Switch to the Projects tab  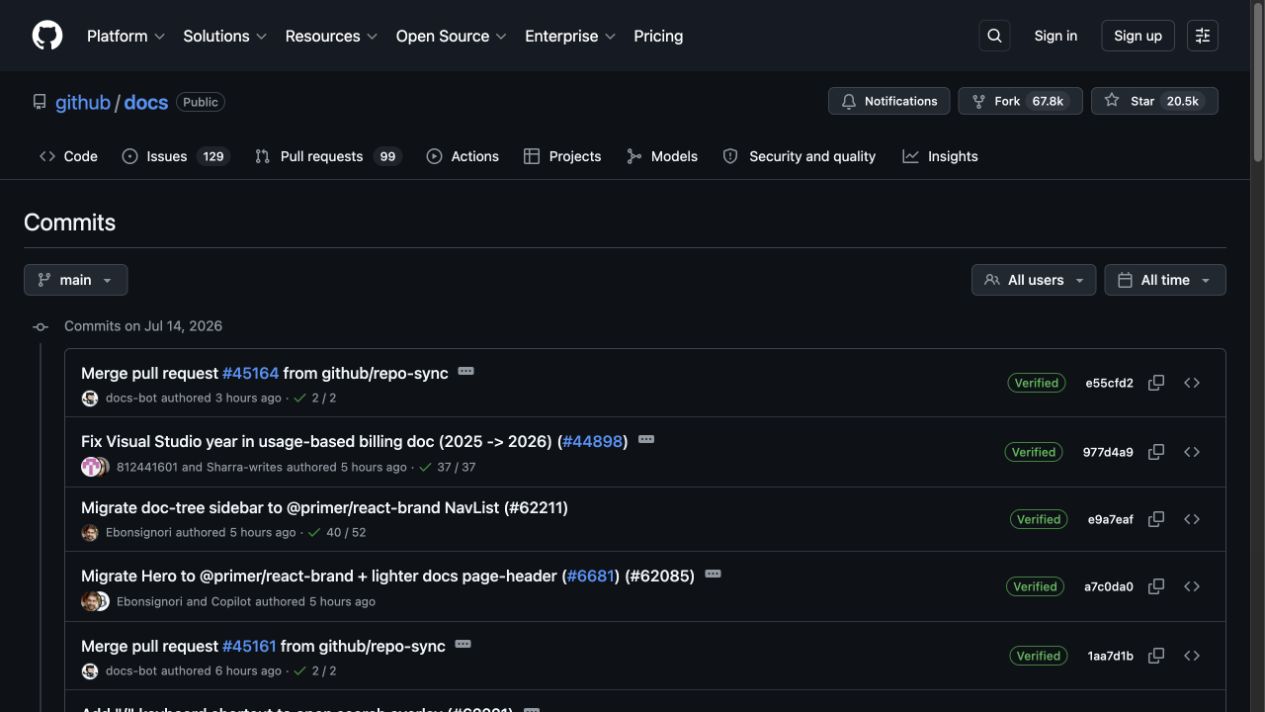[562, 156]
